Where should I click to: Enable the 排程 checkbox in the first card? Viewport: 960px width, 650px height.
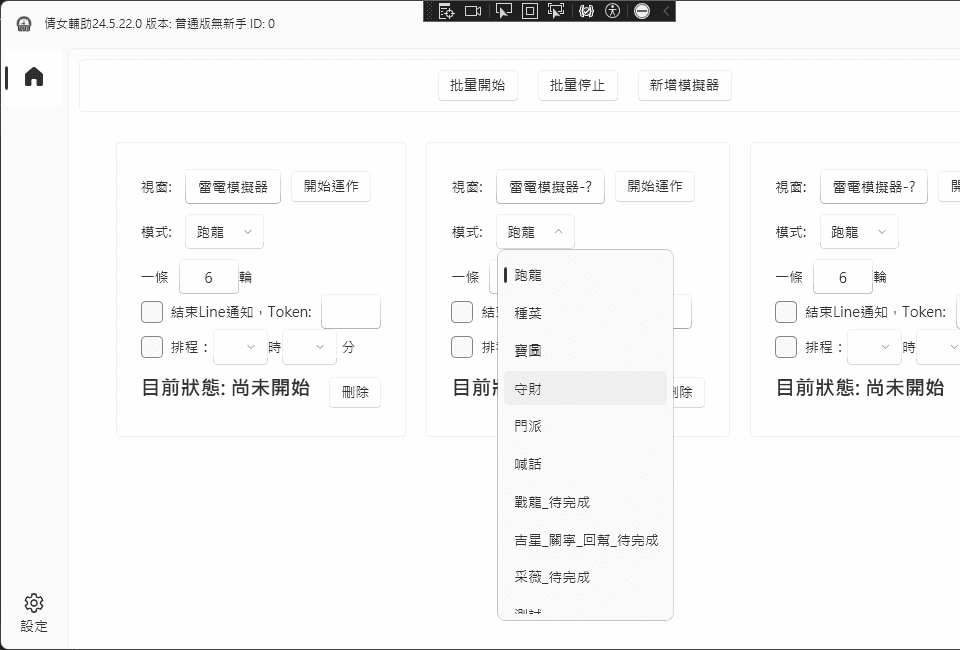[x=152, y=347]
